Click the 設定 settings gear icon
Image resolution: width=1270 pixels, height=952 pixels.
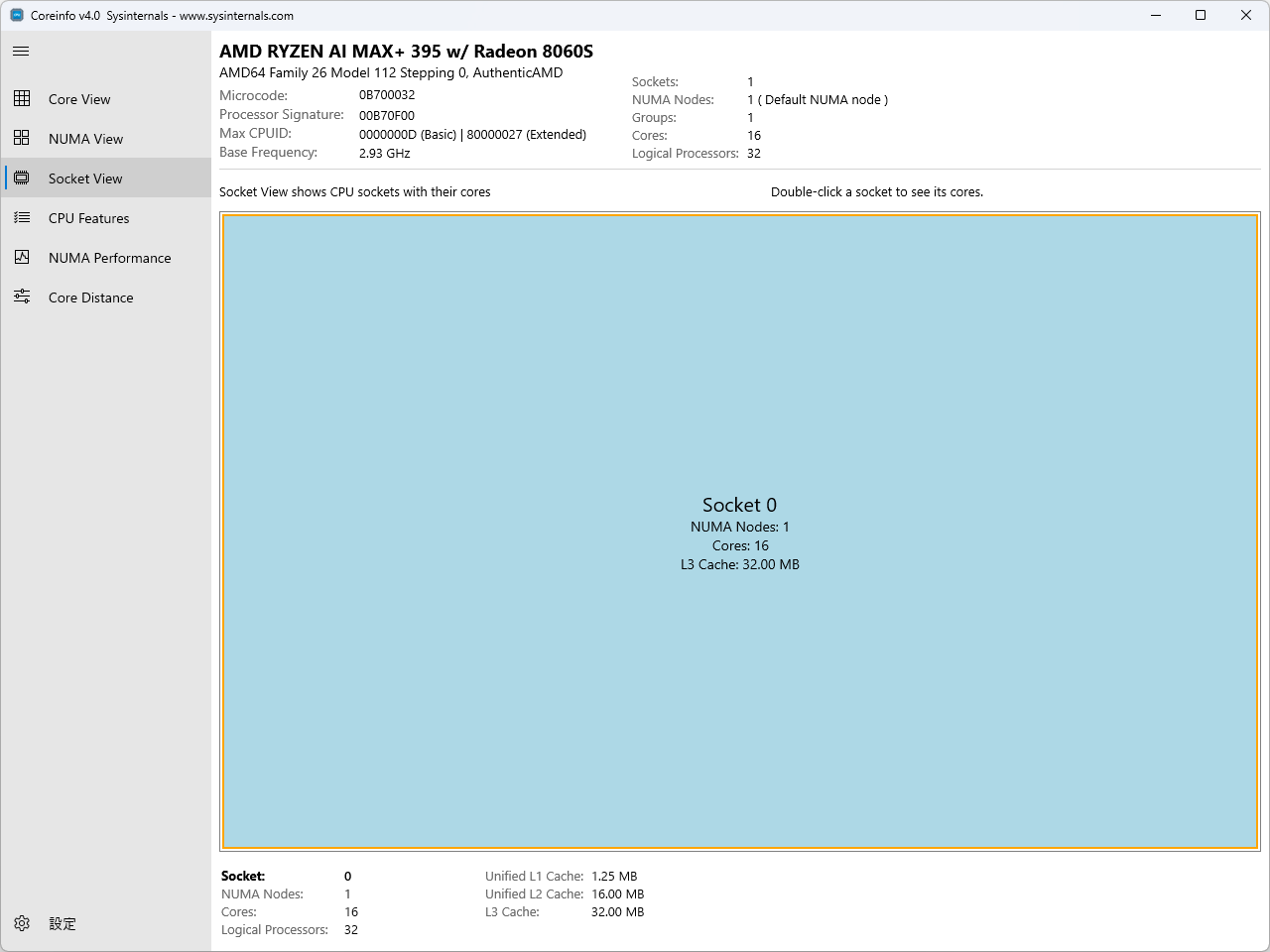pos(21,923)
